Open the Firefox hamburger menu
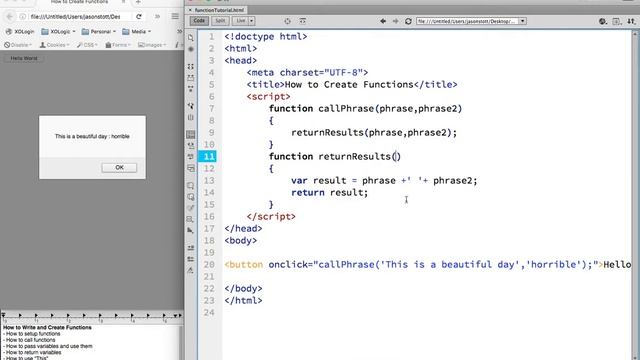Image resolution: width=640 pixels, height=360 pixels. point(175,16)
